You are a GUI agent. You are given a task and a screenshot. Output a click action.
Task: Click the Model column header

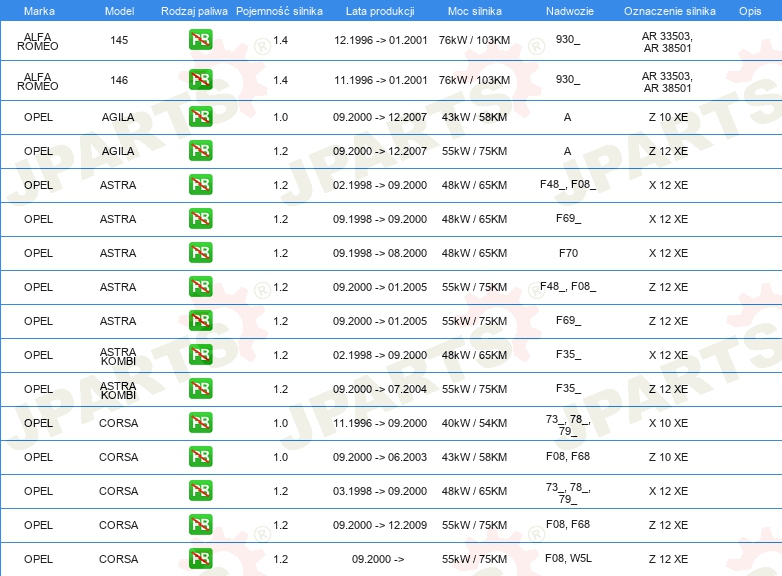119,11
